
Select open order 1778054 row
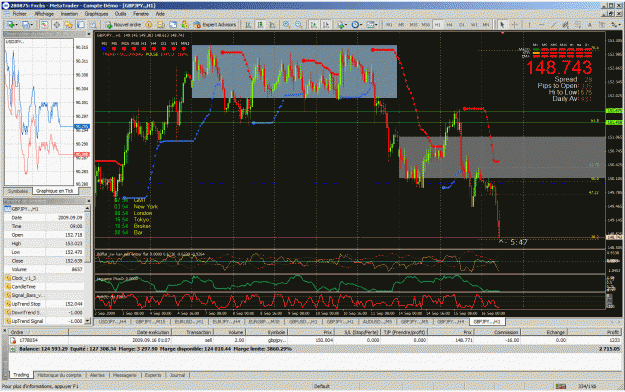click(x=315, y=340)
